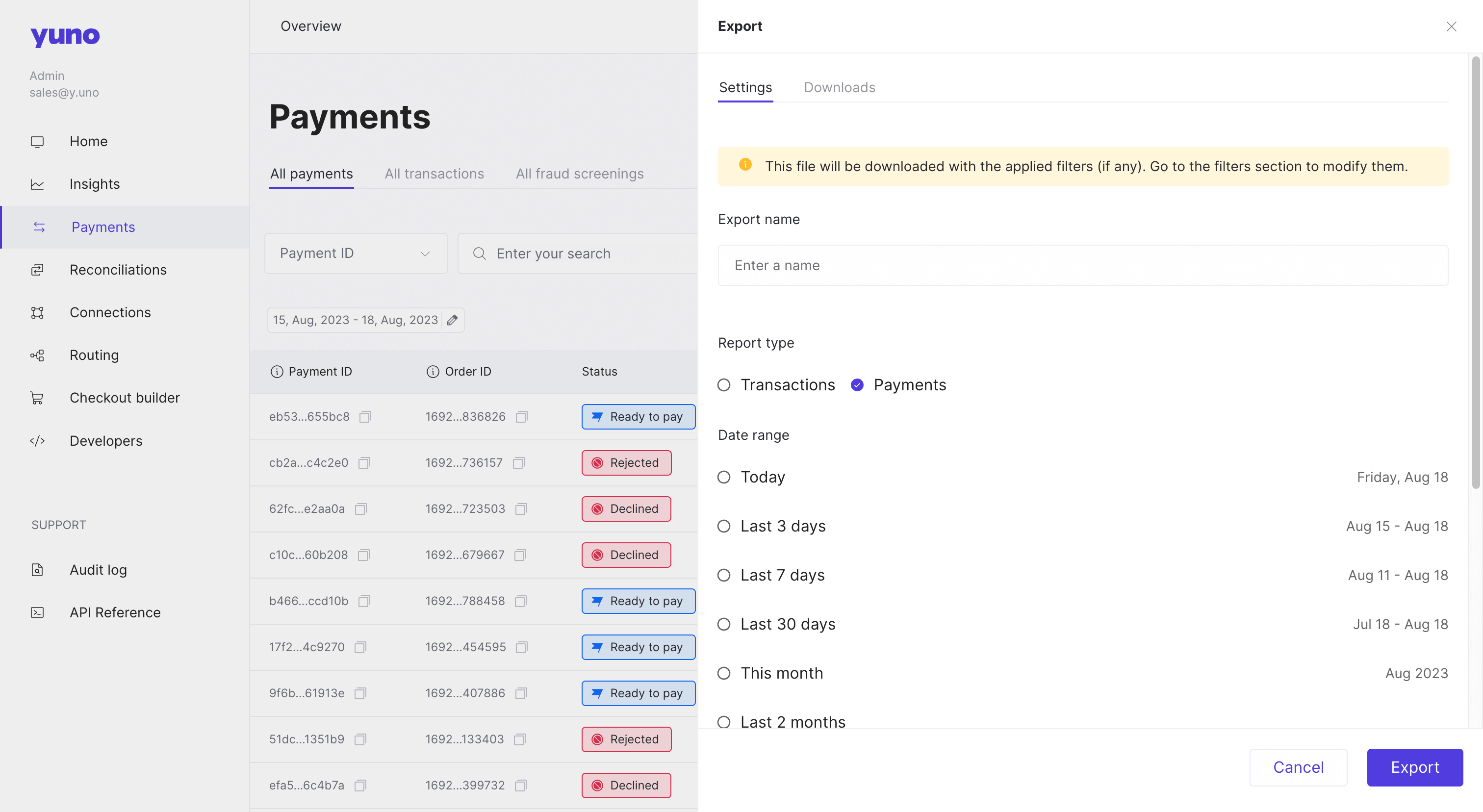Select the Transactions report type

click(724, 385)
